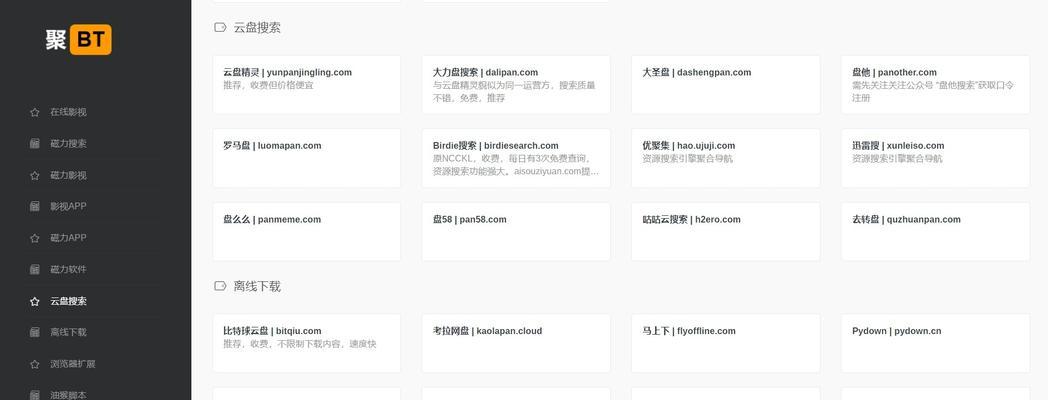Open Birdie搜索 birdiesearch.com card
The height and width of the screenshot is (400, 1048).
tap(516, 158)
